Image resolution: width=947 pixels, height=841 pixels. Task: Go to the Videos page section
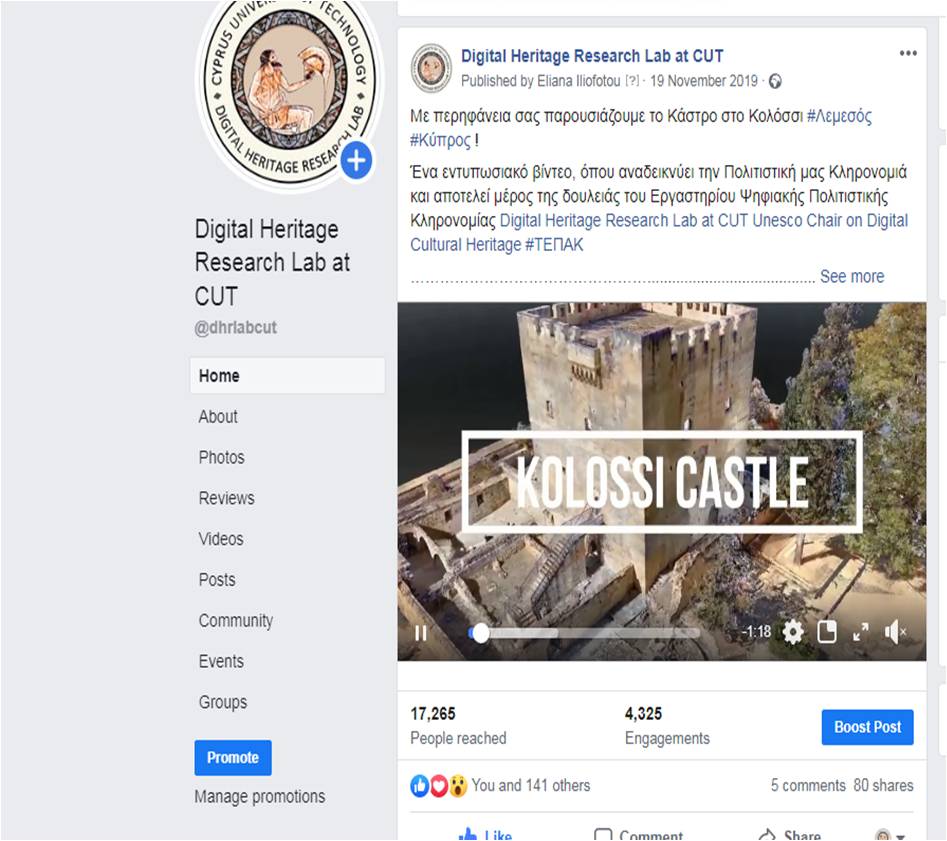[x=221, y=539]
